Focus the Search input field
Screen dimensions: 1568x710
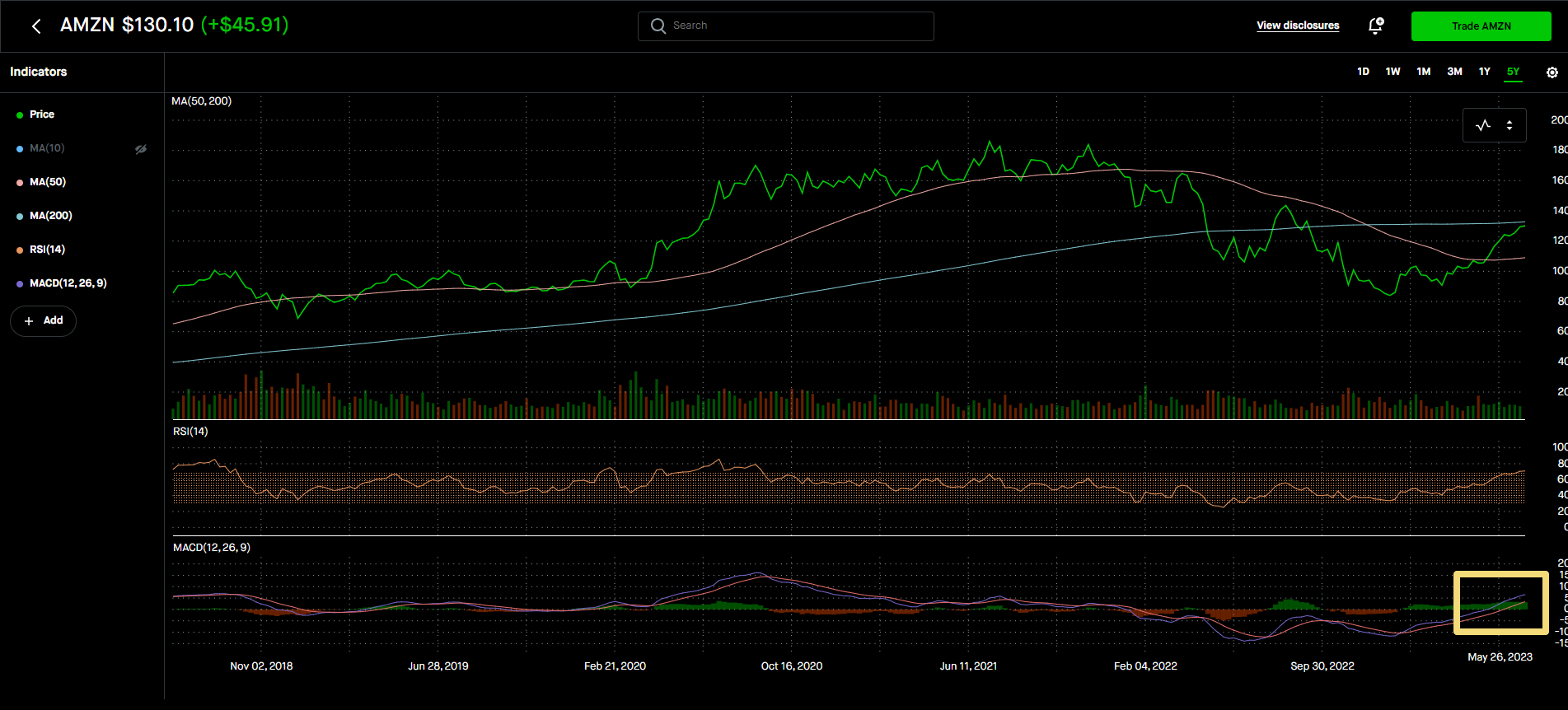coord(785,26)
